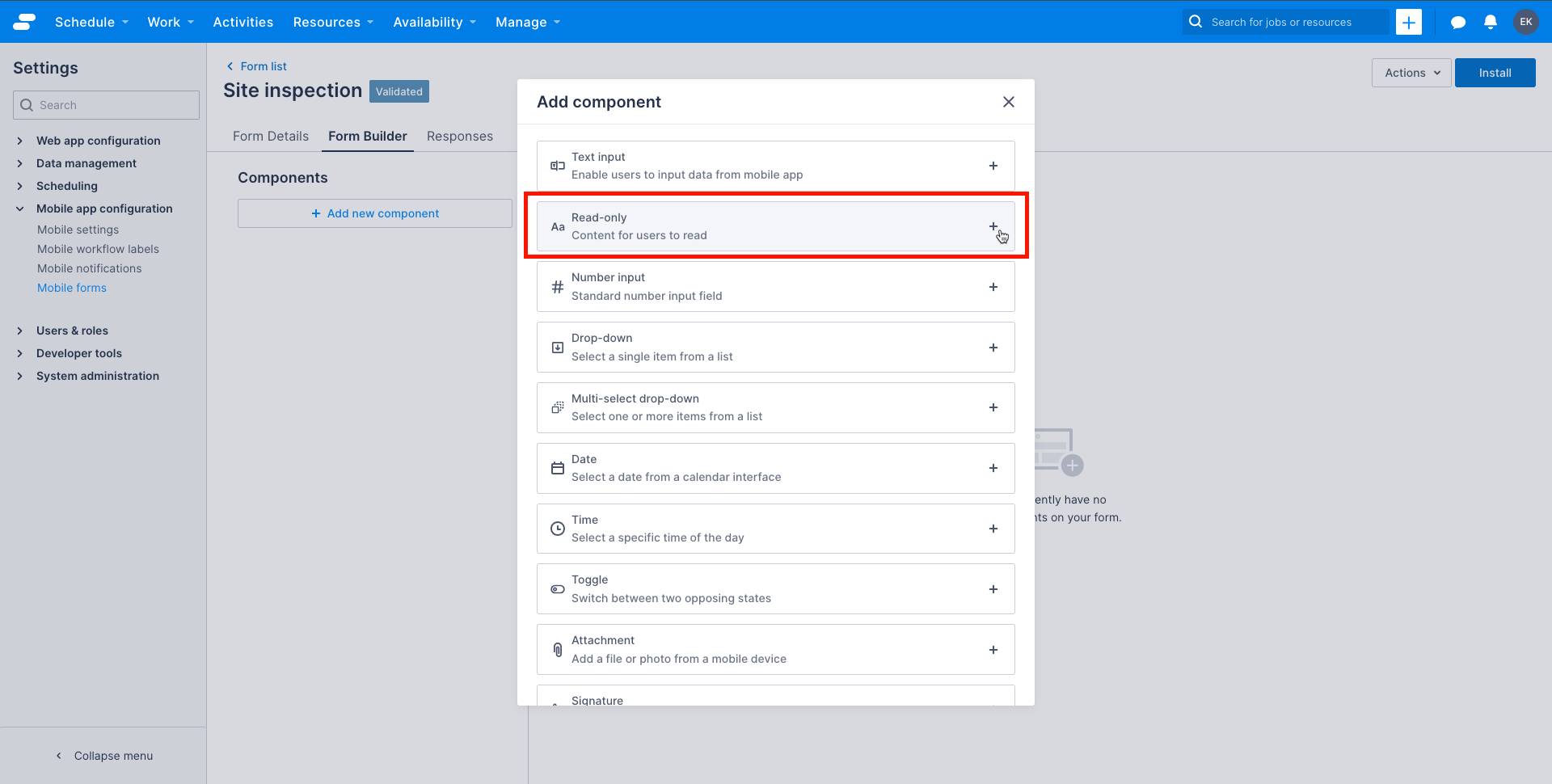Add the Attachment component
This screenshot has width=1552, height=784.
pyautogui.click(x=993, y=649)
